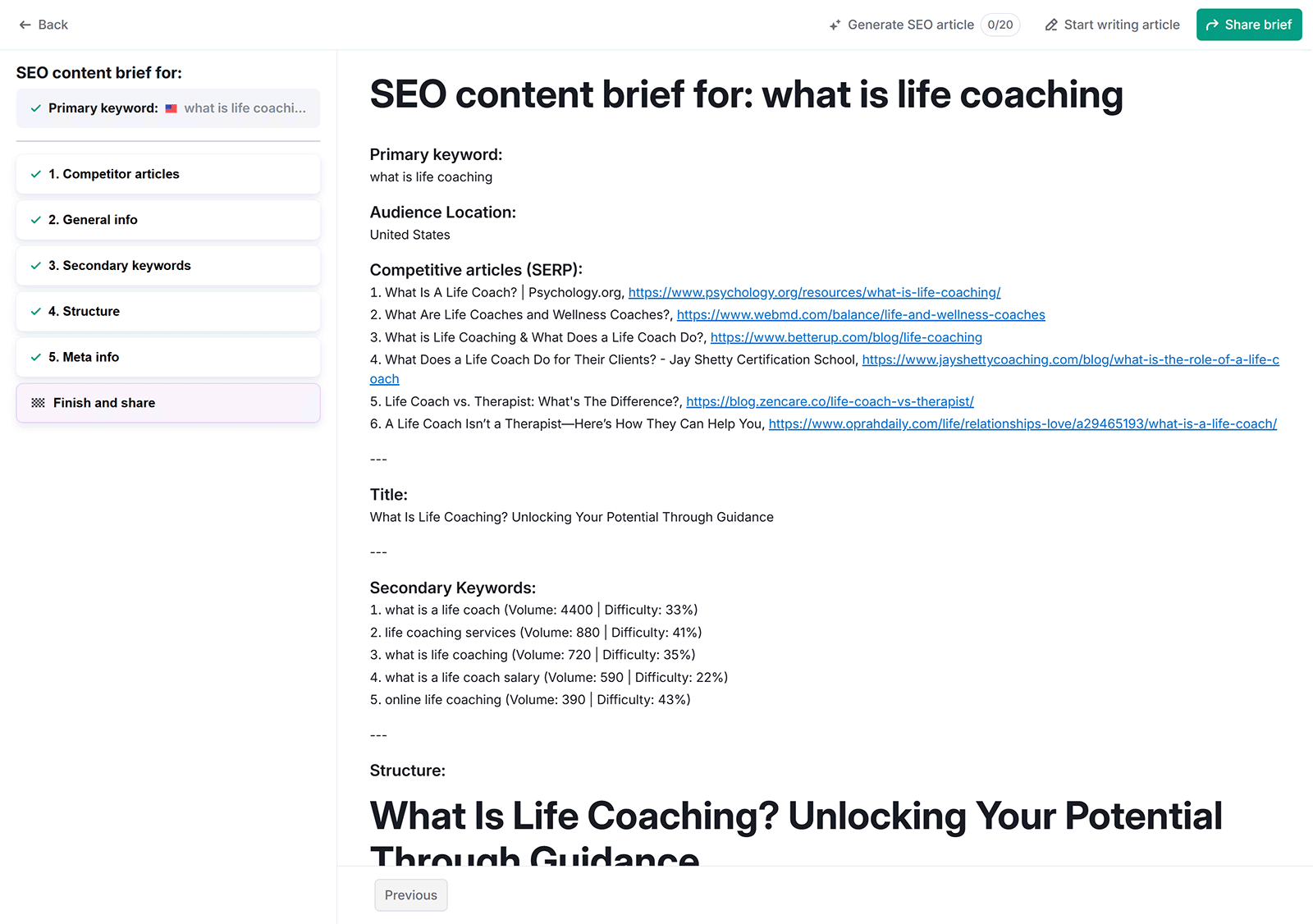1313x924 pixels.
Task: Click the grid icon next to Finish and share
Action: (x=38, y=402)
